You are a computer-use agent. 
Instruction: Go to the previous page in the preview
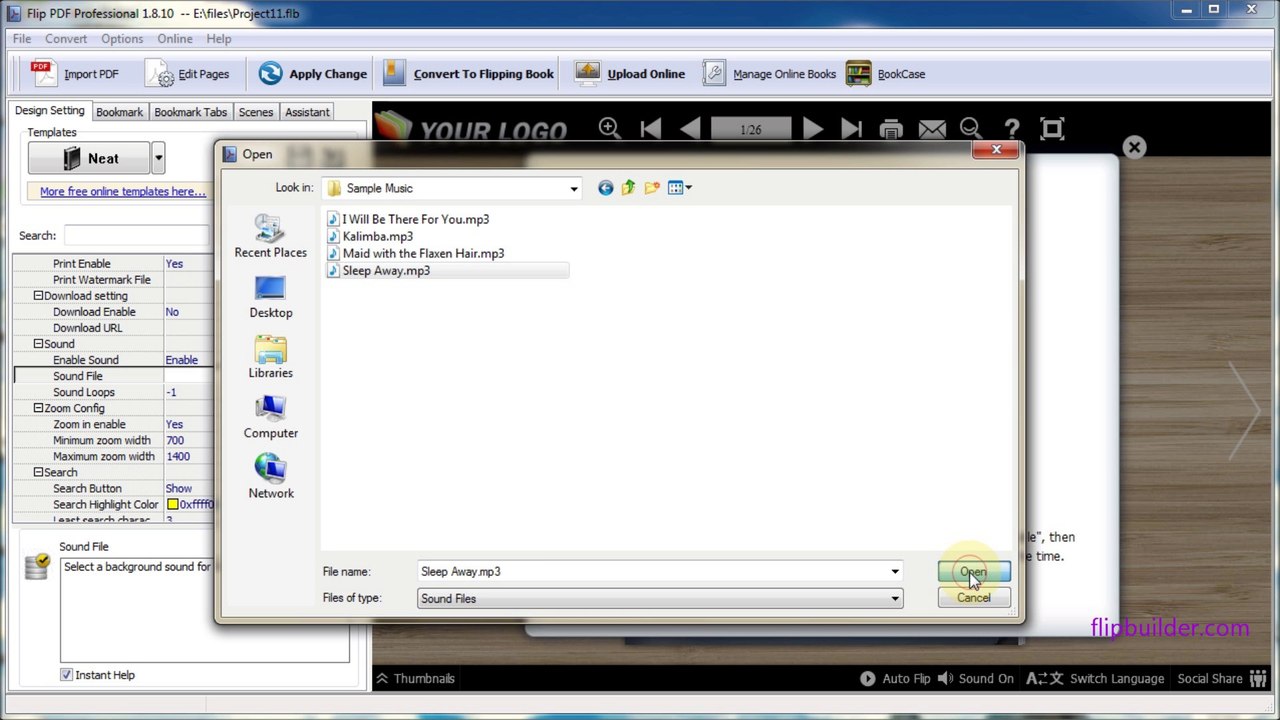coord(690,129)
